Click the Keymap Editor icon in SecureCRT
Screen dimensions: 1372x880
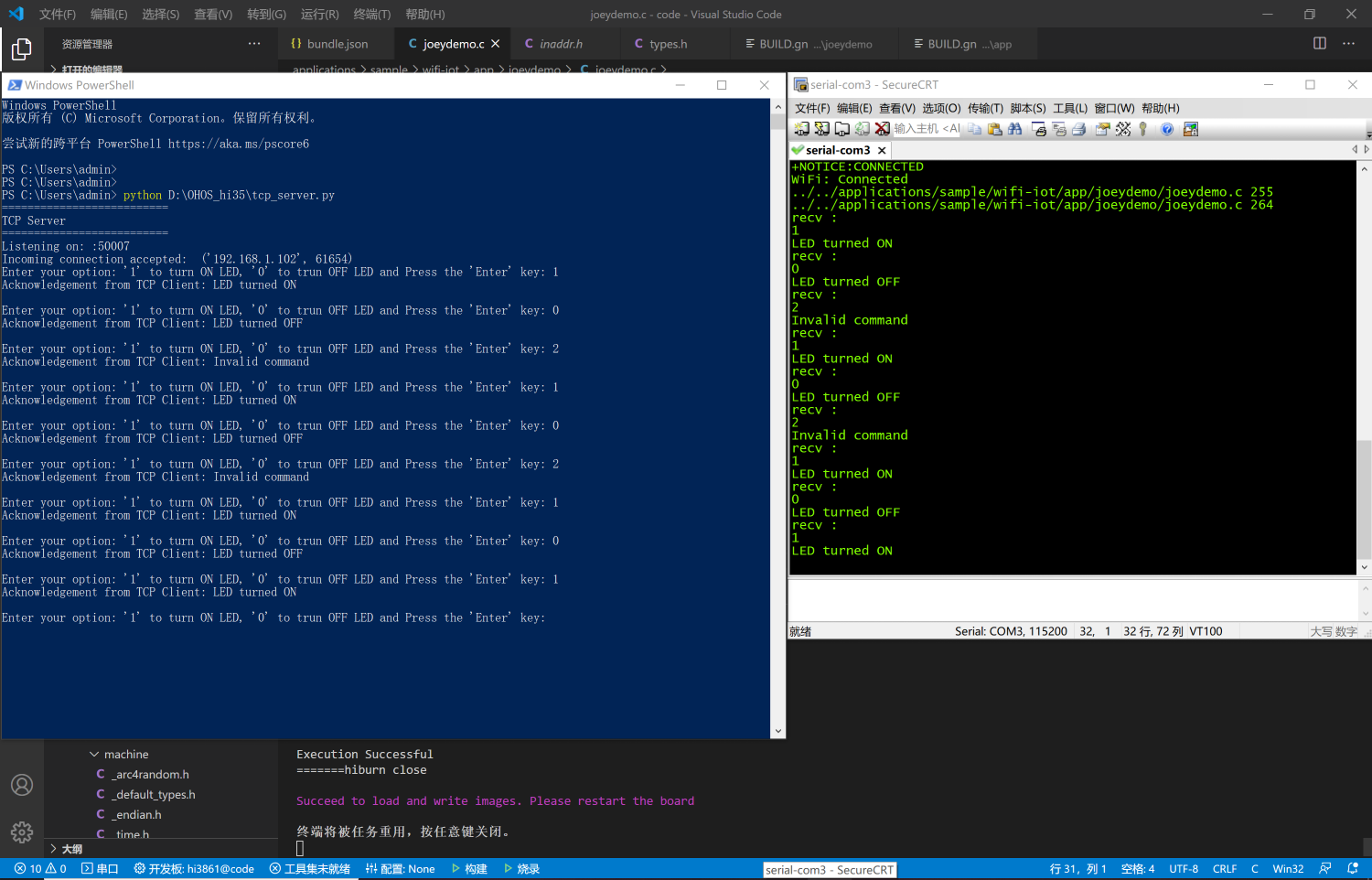tap(1123, 129)
